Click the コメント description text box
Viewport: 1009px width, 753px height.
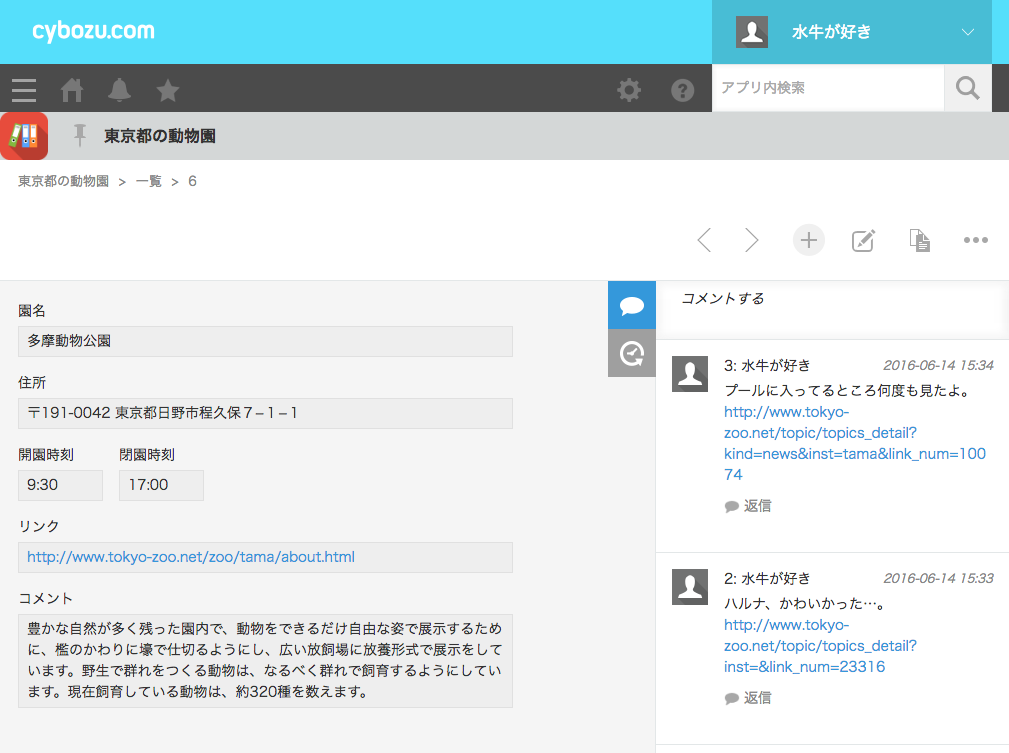[x=265, y=661]
